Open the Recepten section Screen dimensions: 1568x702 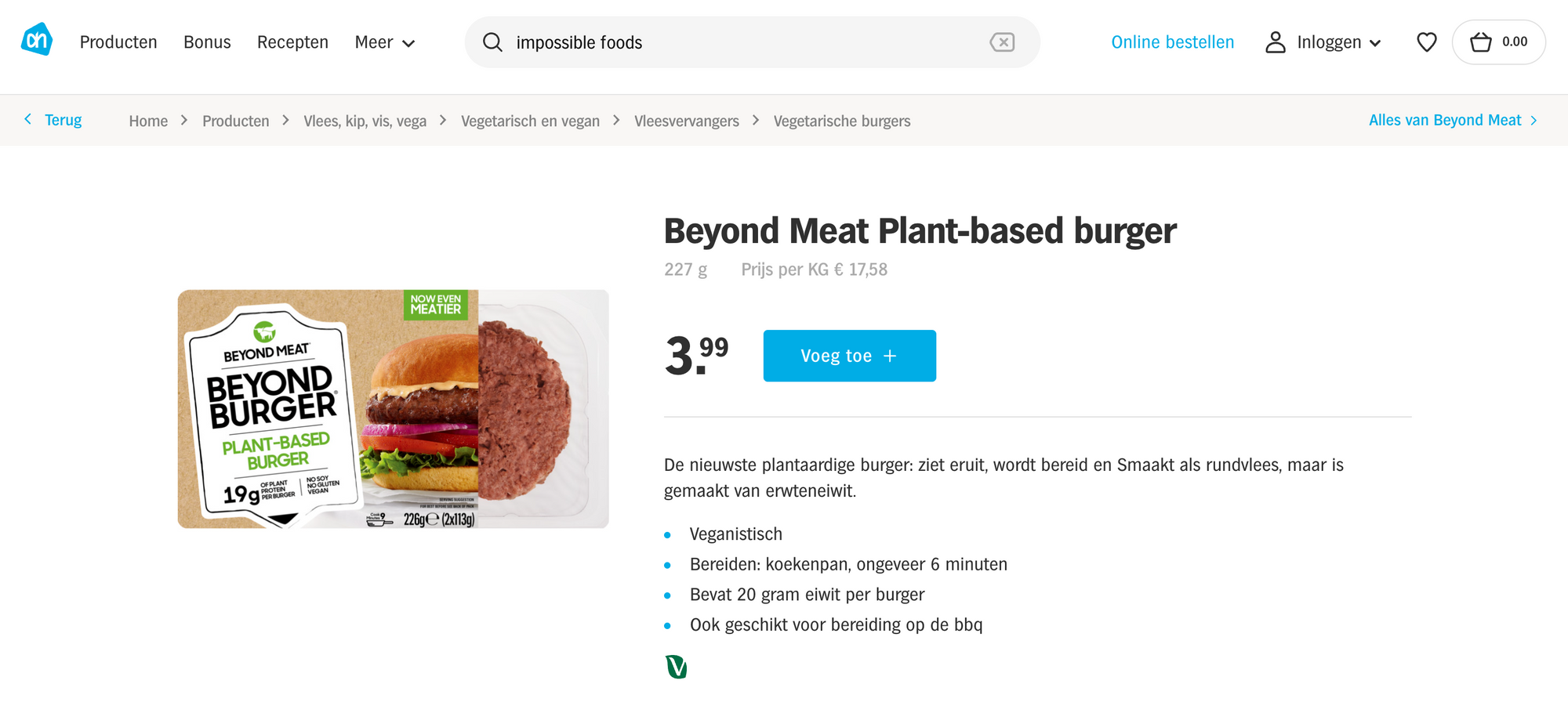coord(292,42)
